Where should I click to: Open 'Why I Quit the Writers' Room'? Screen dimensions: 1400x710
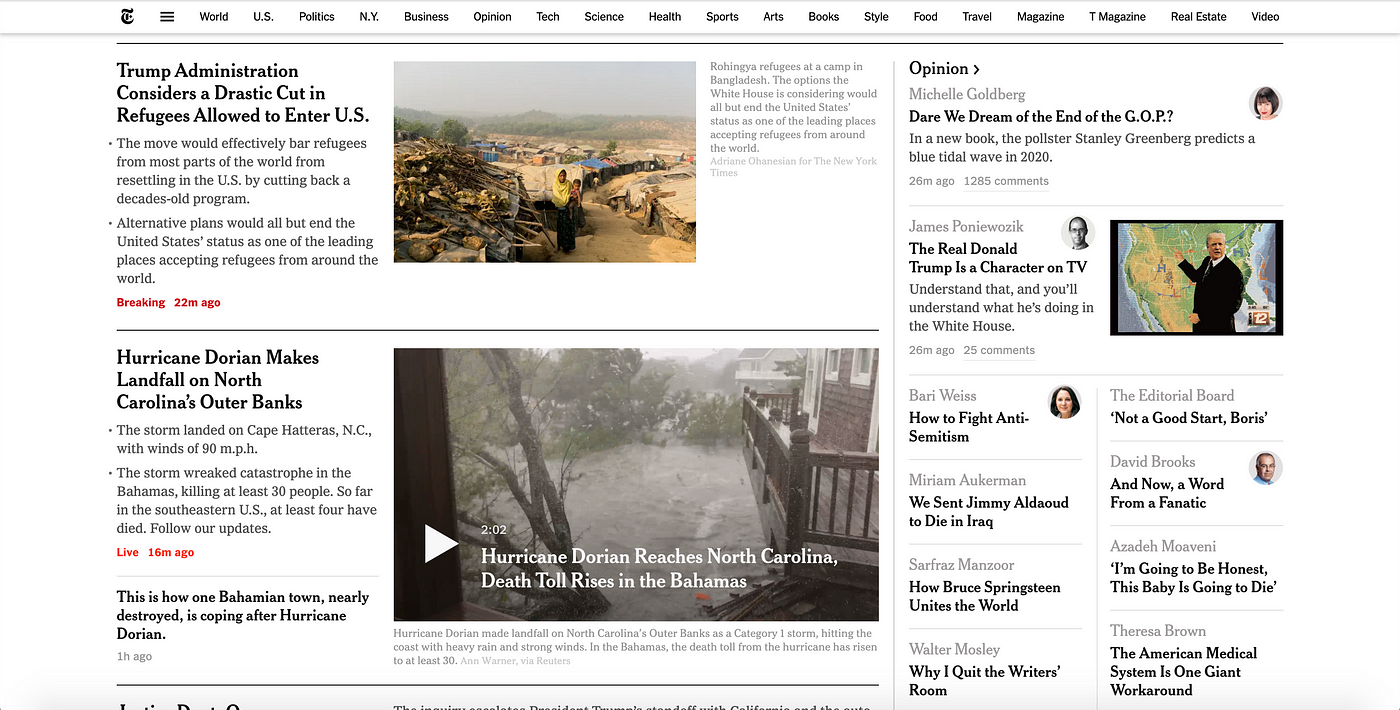click(x=984, y=681)
